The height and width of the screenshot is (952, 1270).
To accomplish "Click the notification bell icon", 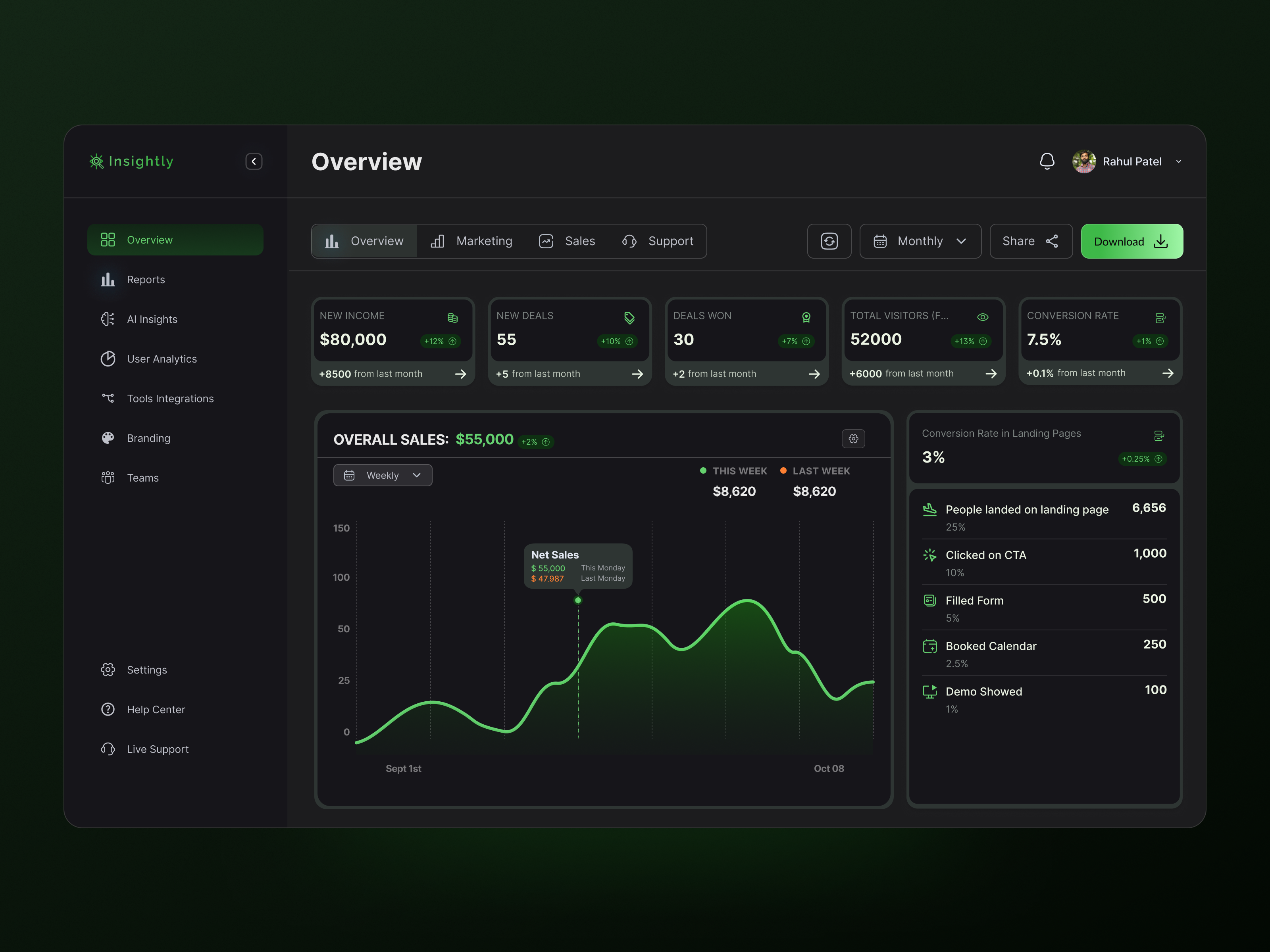I will coord(1047,161).
